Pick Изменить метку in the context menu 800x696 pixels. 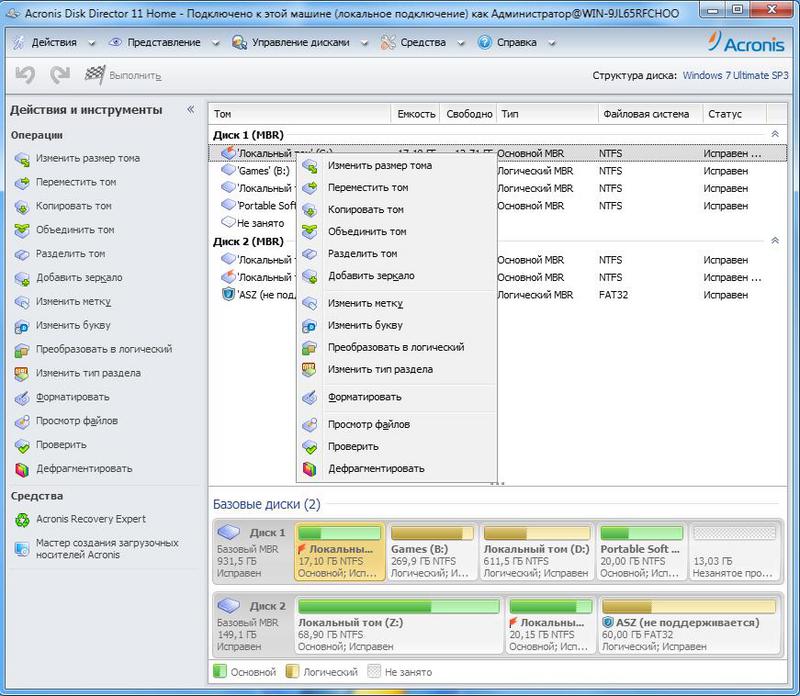(x=396, y=303)
